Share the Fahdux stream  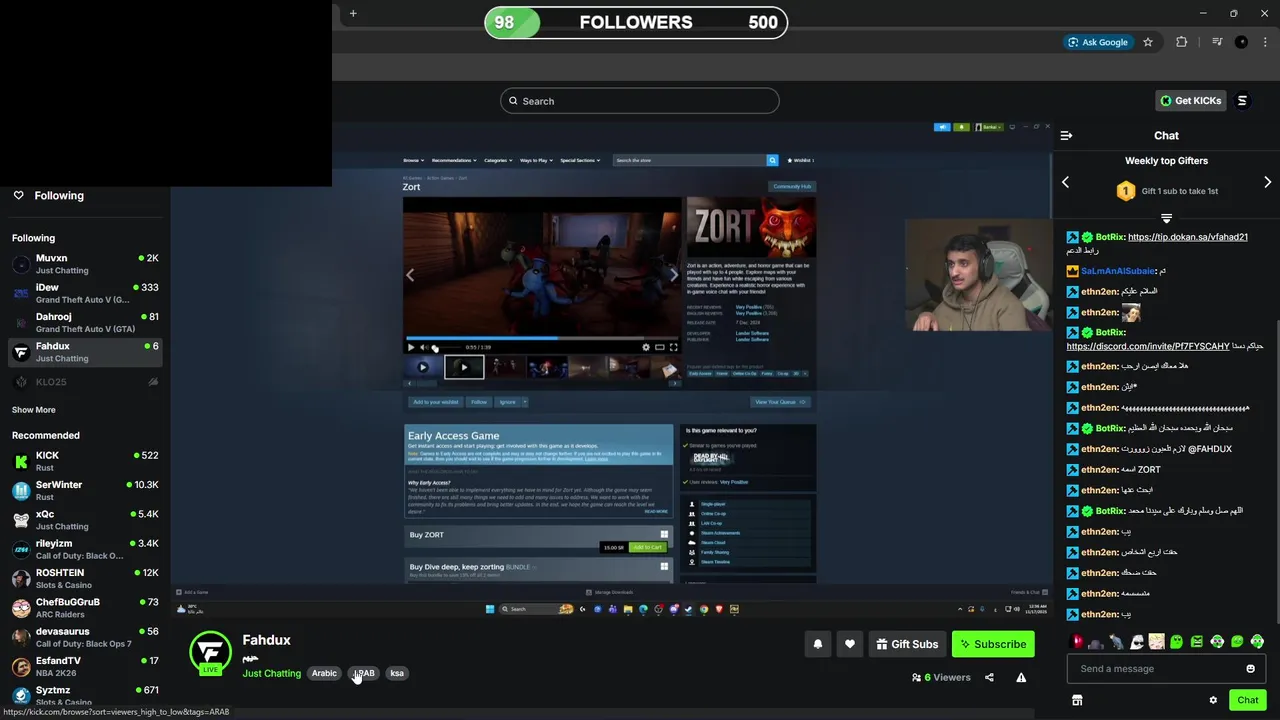click(x=989, y=677)
